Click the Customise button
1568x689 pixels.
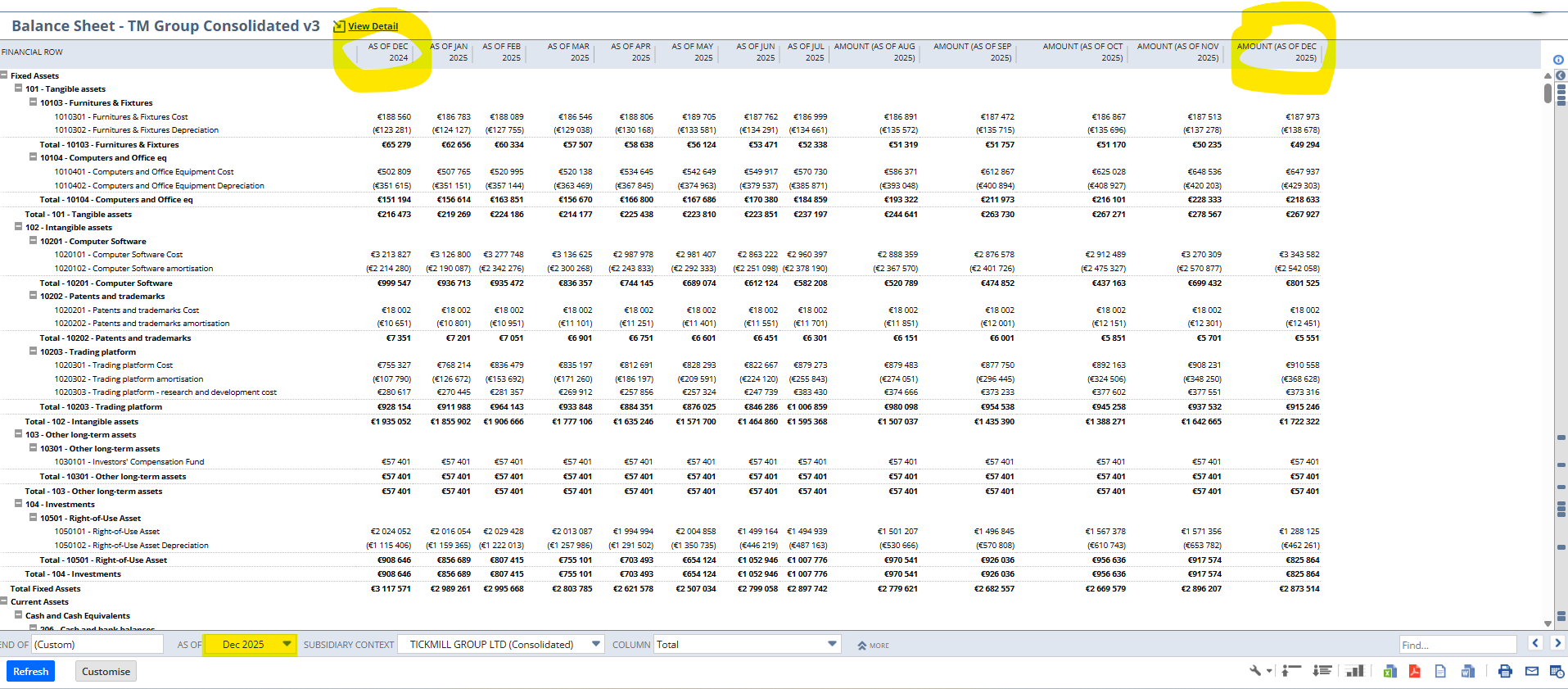point(106,671)
